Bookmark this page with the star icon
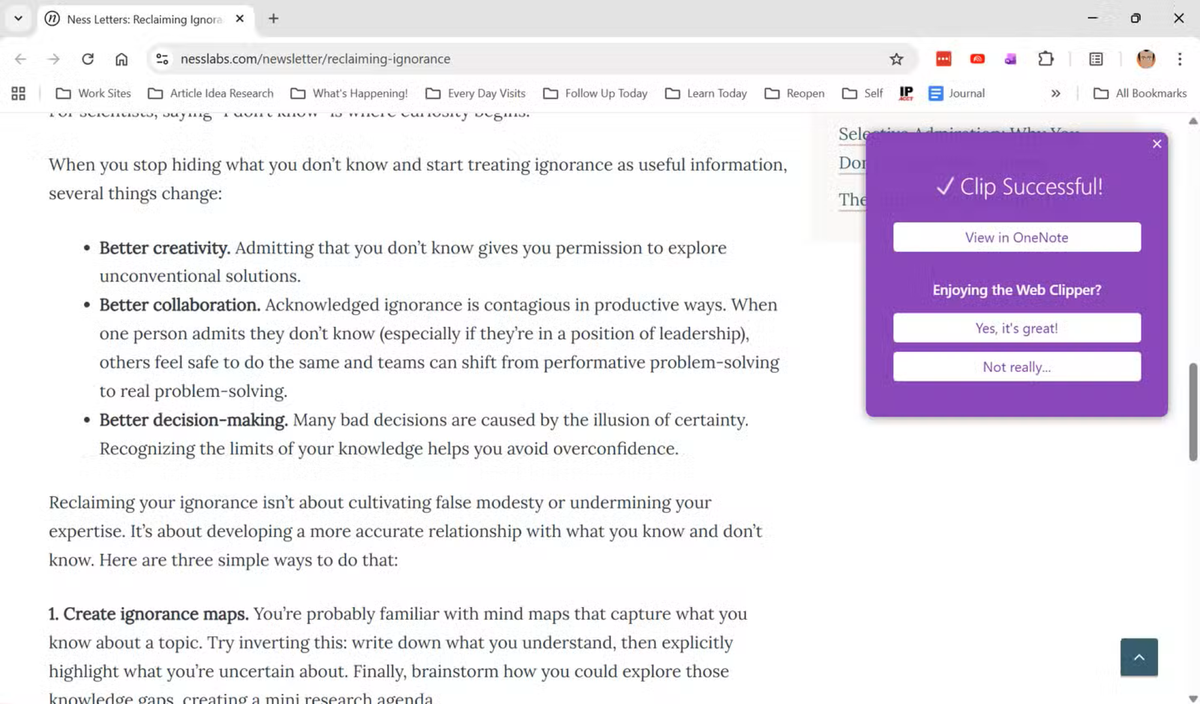 click(x=896, y=59)
